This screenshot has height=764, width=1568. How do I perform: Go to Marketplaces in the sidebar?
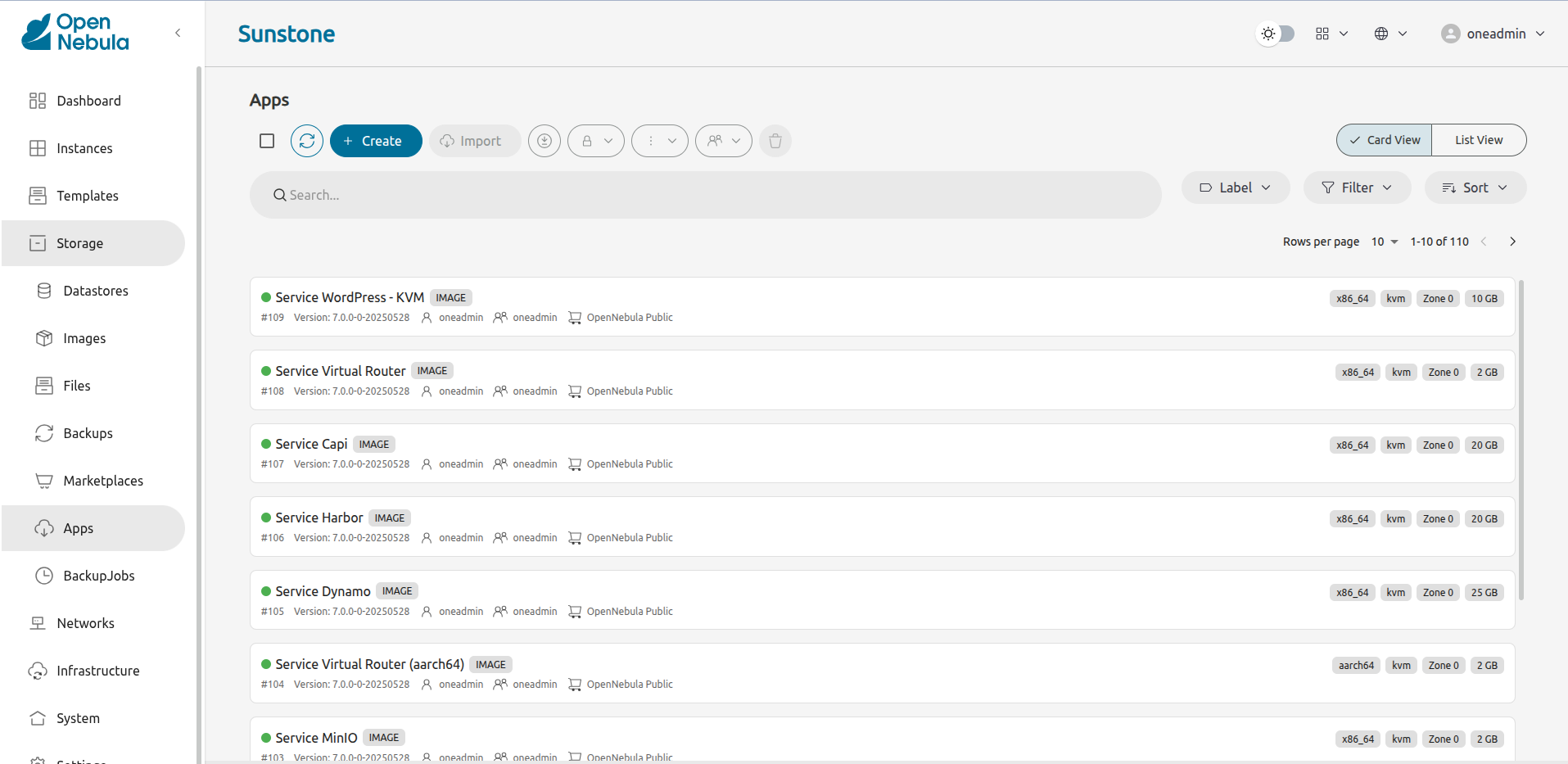pyautogui.click(x=102, y=481)
